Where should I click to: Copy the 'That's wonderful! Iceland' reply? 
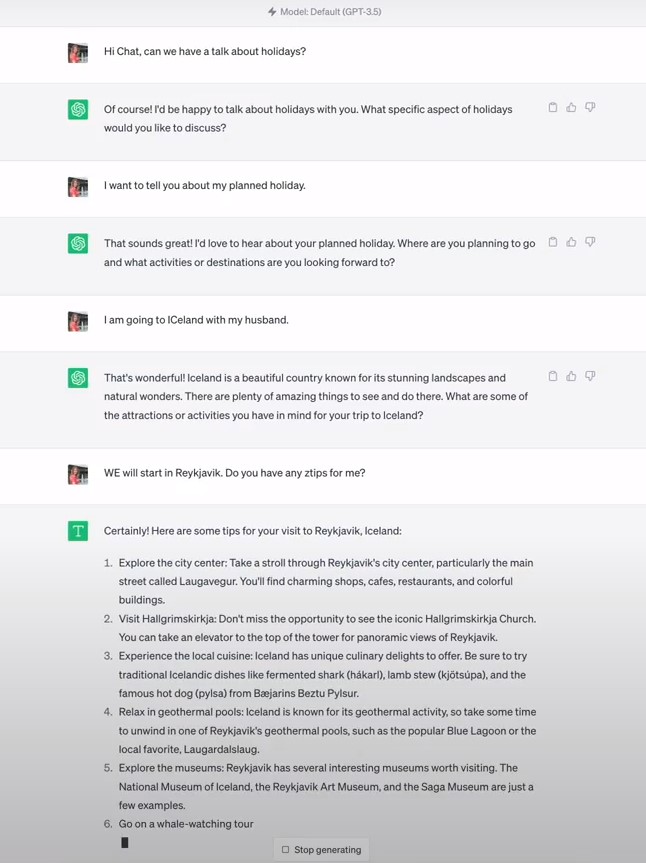coord(553,376)
